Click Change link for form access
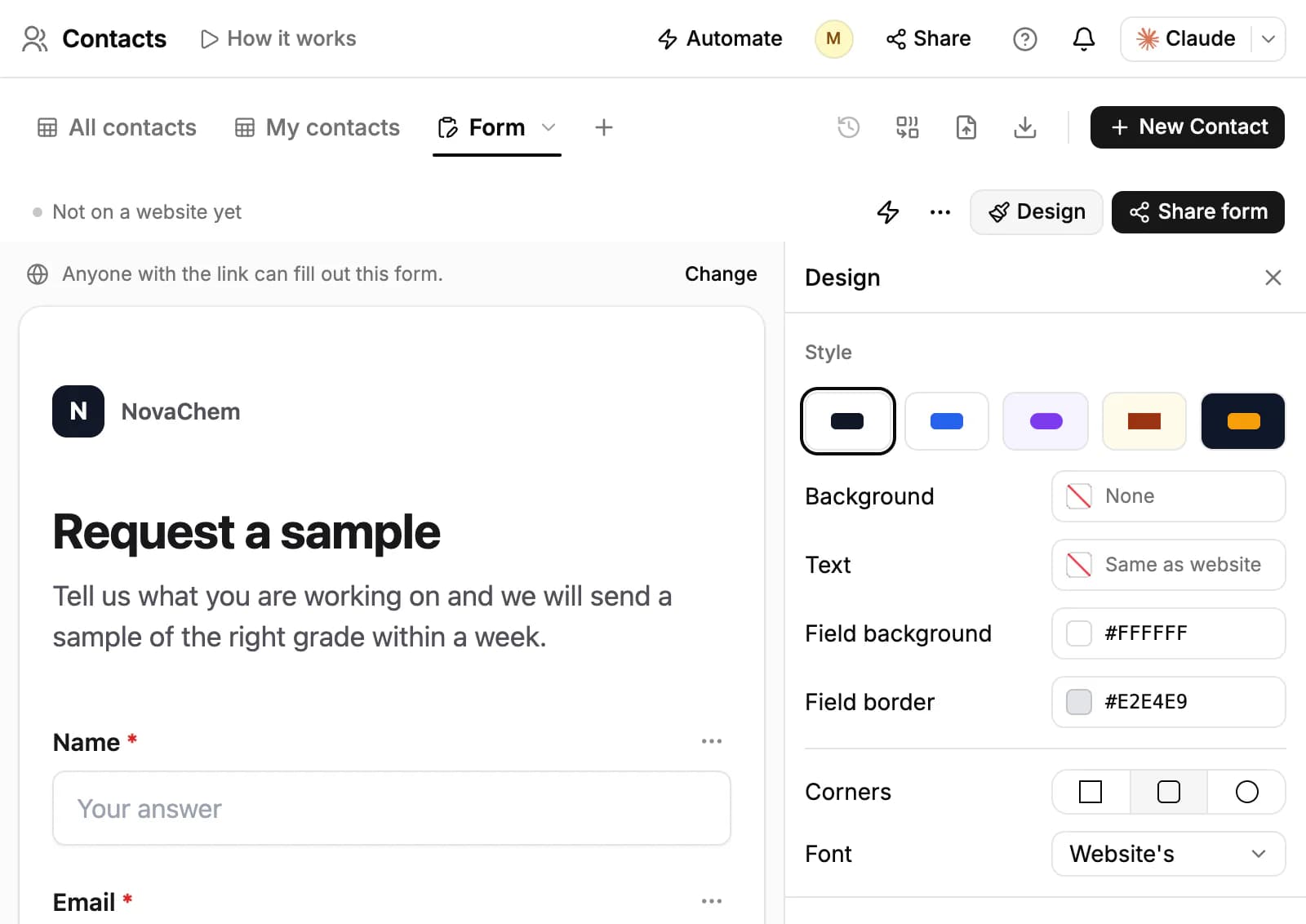The height and width of the screenshot is (924, 1306). [721, 274]
